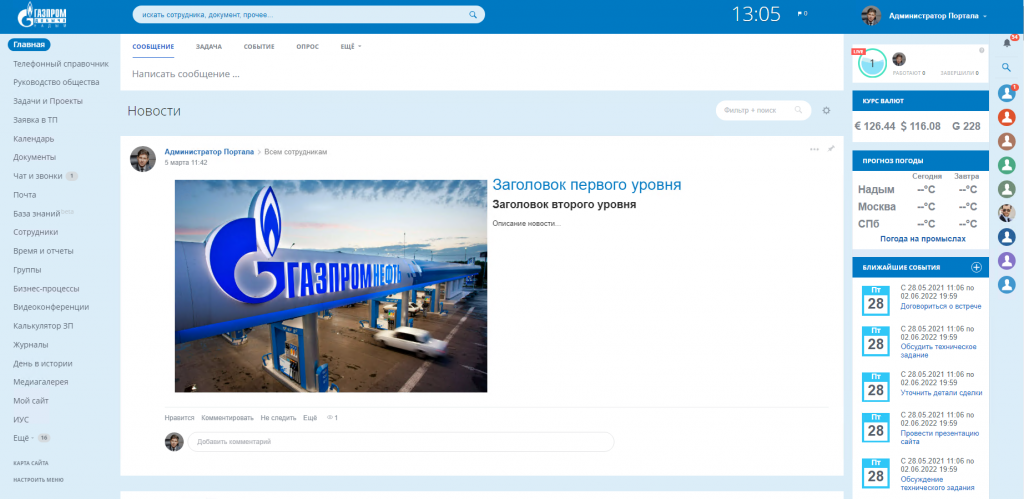Click the Нравится link under the post
The image size is (1024, 499).
[x=180, y=417]
